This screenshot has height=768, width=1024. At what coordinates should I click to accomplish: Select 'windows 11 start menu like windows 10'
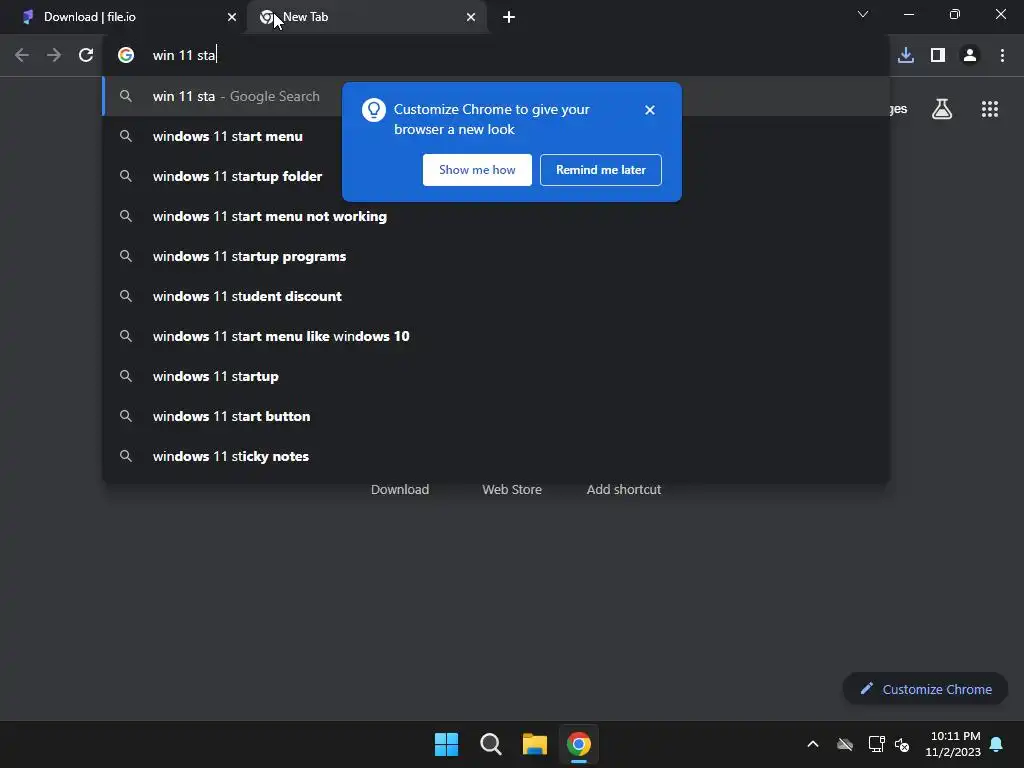pyautogui.click(x=496, y=336)
